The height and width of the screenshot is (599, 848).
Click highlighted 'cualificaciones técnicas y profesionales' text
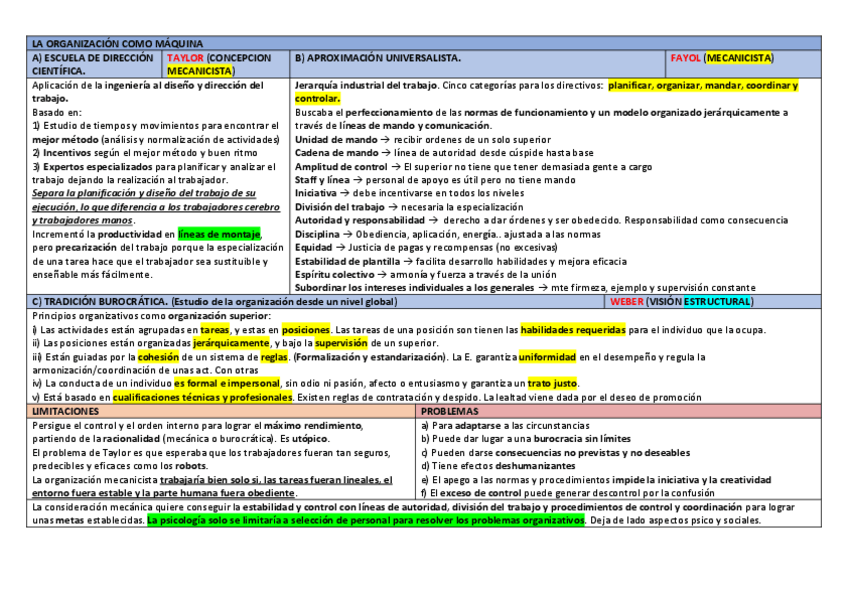tap(203, 397)
